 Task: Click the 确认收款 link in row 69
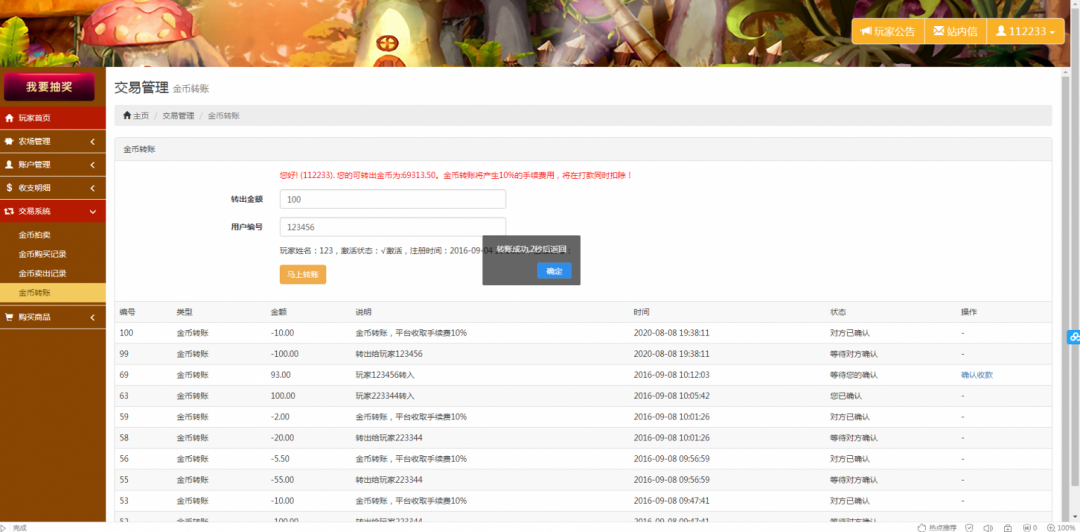(x=976, y=375)
